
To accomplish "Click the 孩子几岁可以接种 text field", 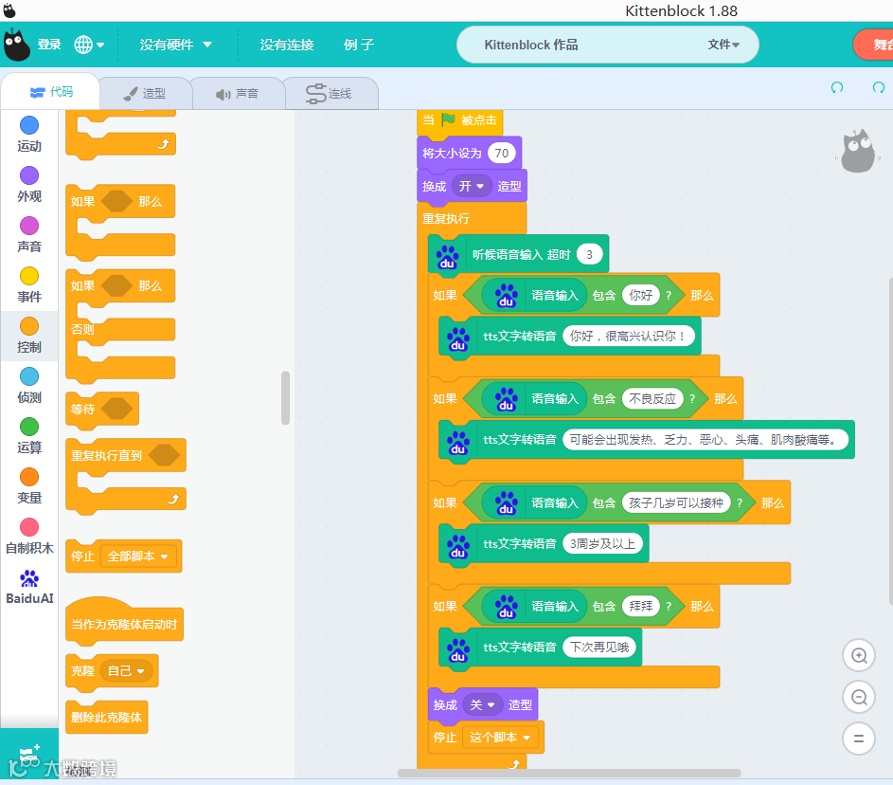I will [x=676, y=503].
